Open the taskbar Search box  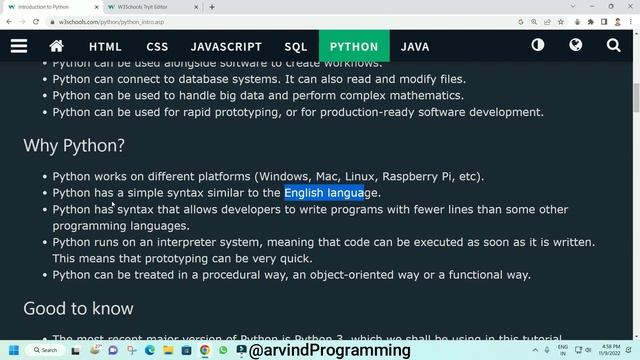46,350
